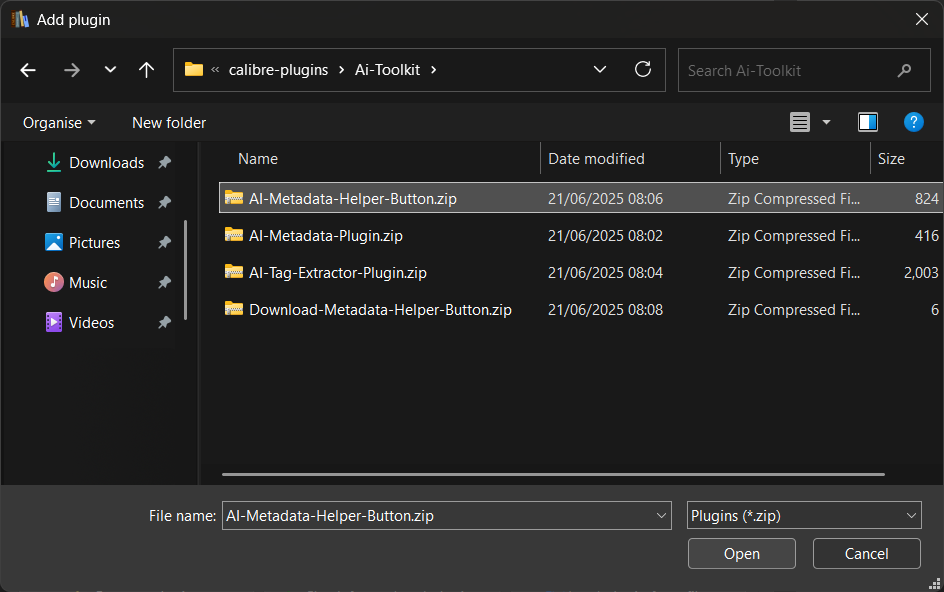Viewport: 944px width, 592px height.
Task: Click the dialog resize grip corner
Action: 935,584
